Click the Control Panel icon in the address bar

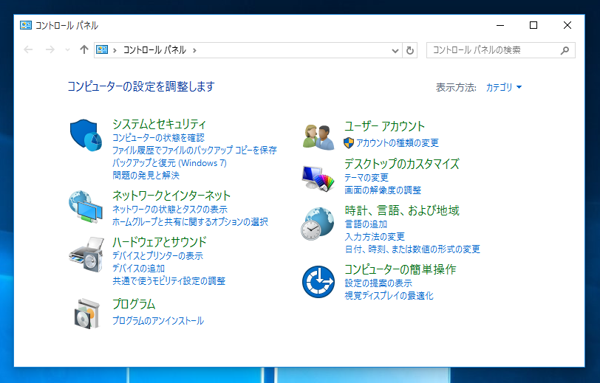(x=102, y=50)
